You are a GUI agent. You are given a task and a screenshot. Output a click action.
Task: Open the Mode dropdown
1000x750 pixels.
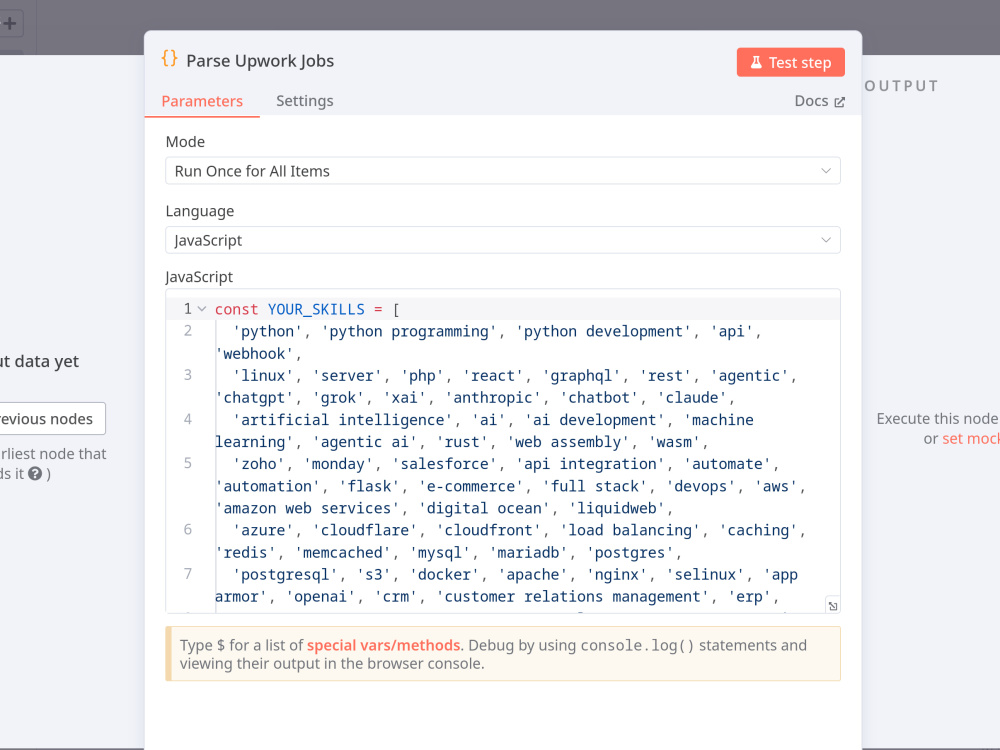[503, 171]
